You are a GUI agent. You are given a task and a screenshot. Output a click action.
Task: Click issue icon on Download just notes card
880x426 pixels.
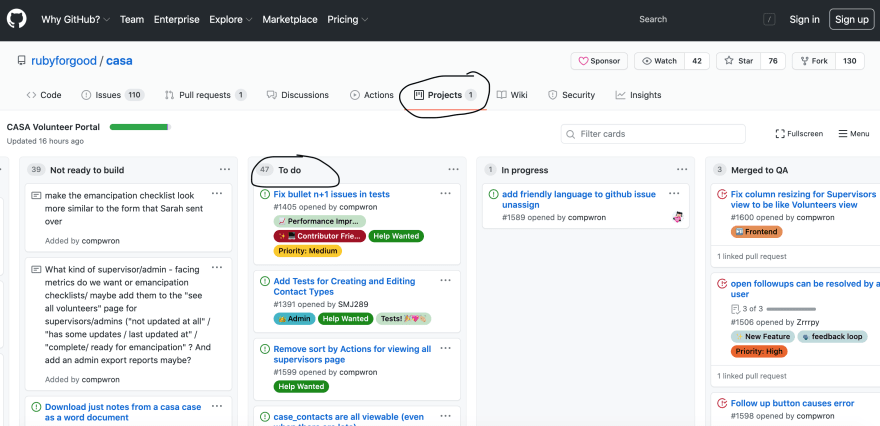coord(36,407)
